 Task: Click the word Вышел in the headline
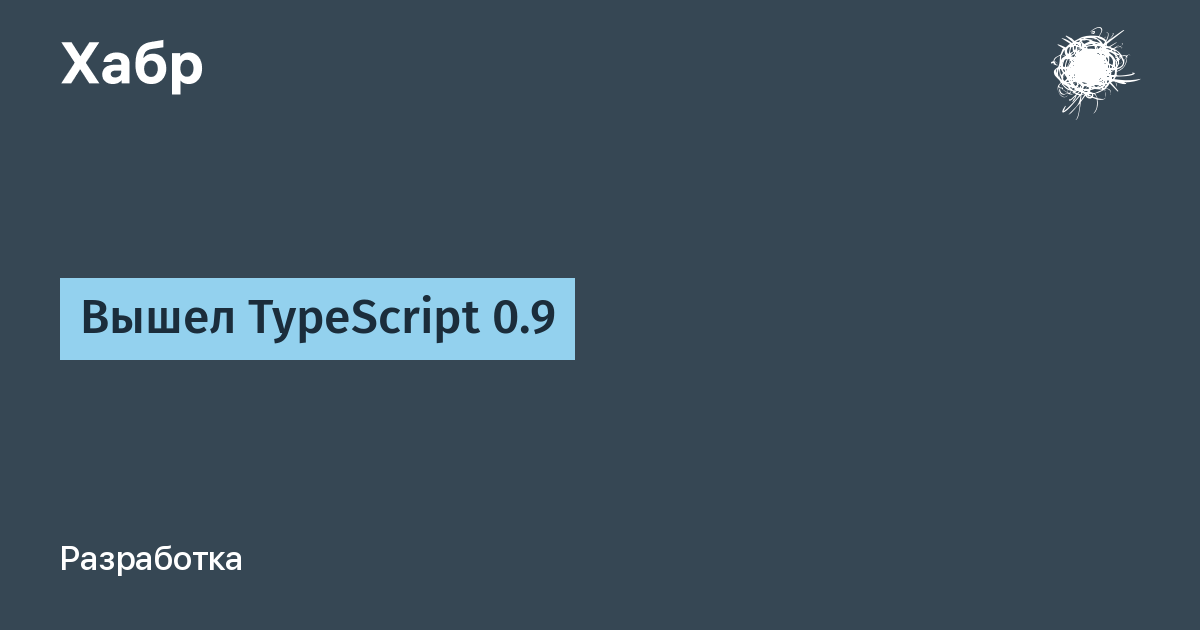158,319
